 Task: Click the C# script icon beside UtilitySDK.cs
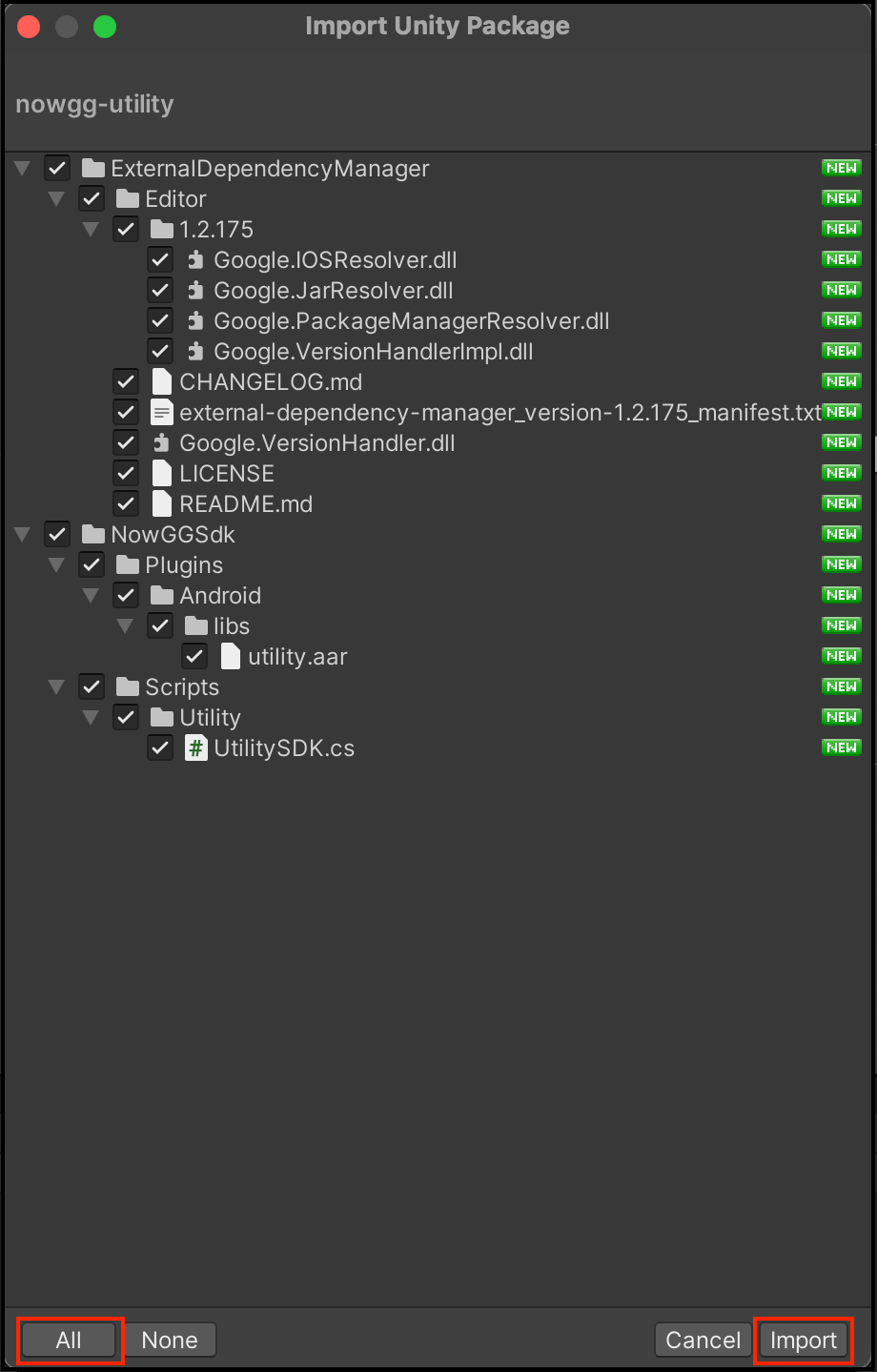pyautogui.click(x=195, y=747)
